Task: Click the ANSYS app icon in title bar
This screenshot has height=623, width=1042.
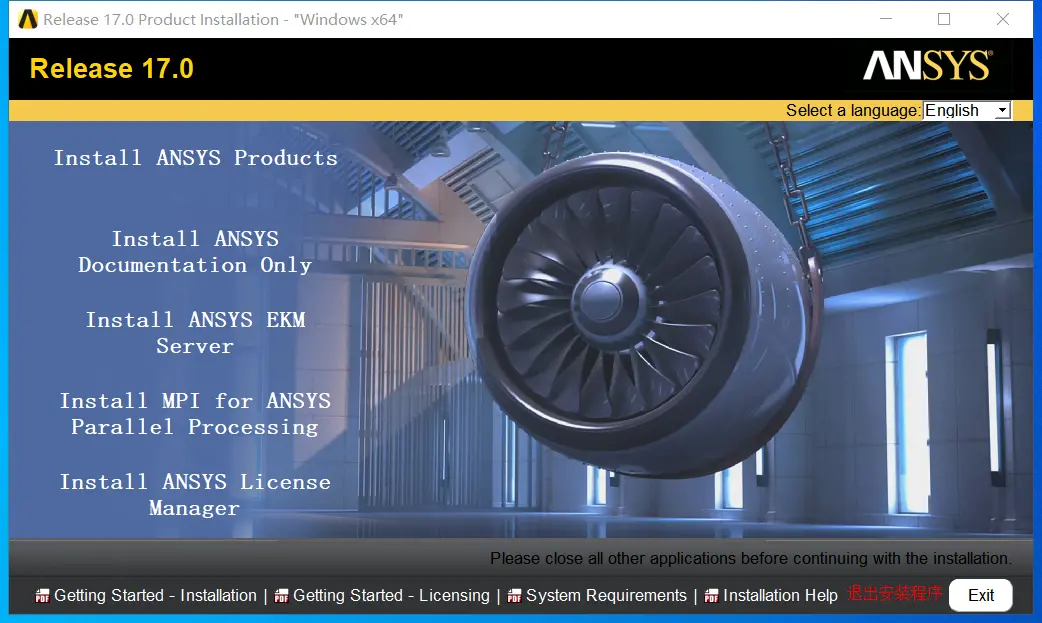Action: pos(28,19)
